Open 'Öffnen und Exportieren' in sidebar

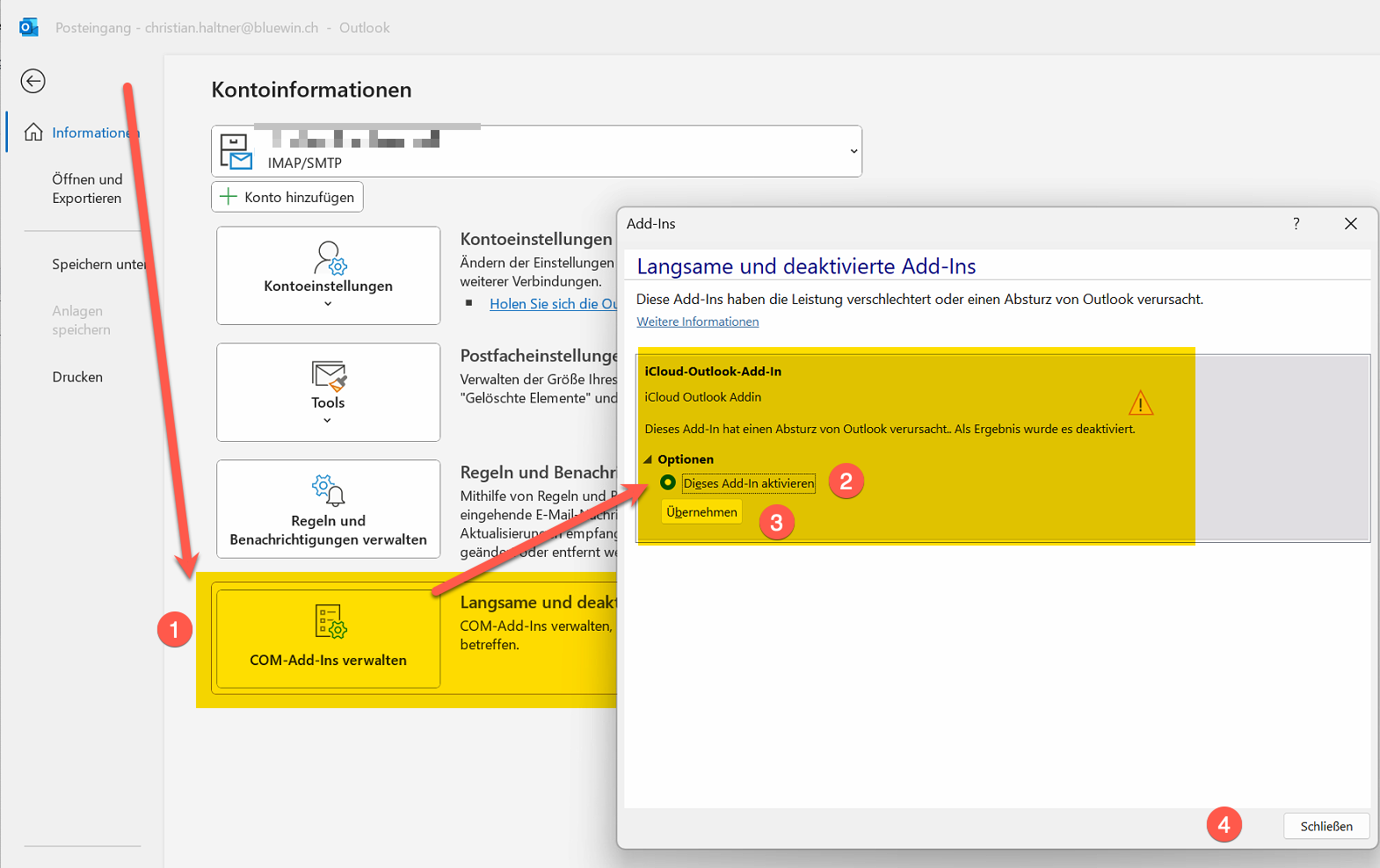87,189
